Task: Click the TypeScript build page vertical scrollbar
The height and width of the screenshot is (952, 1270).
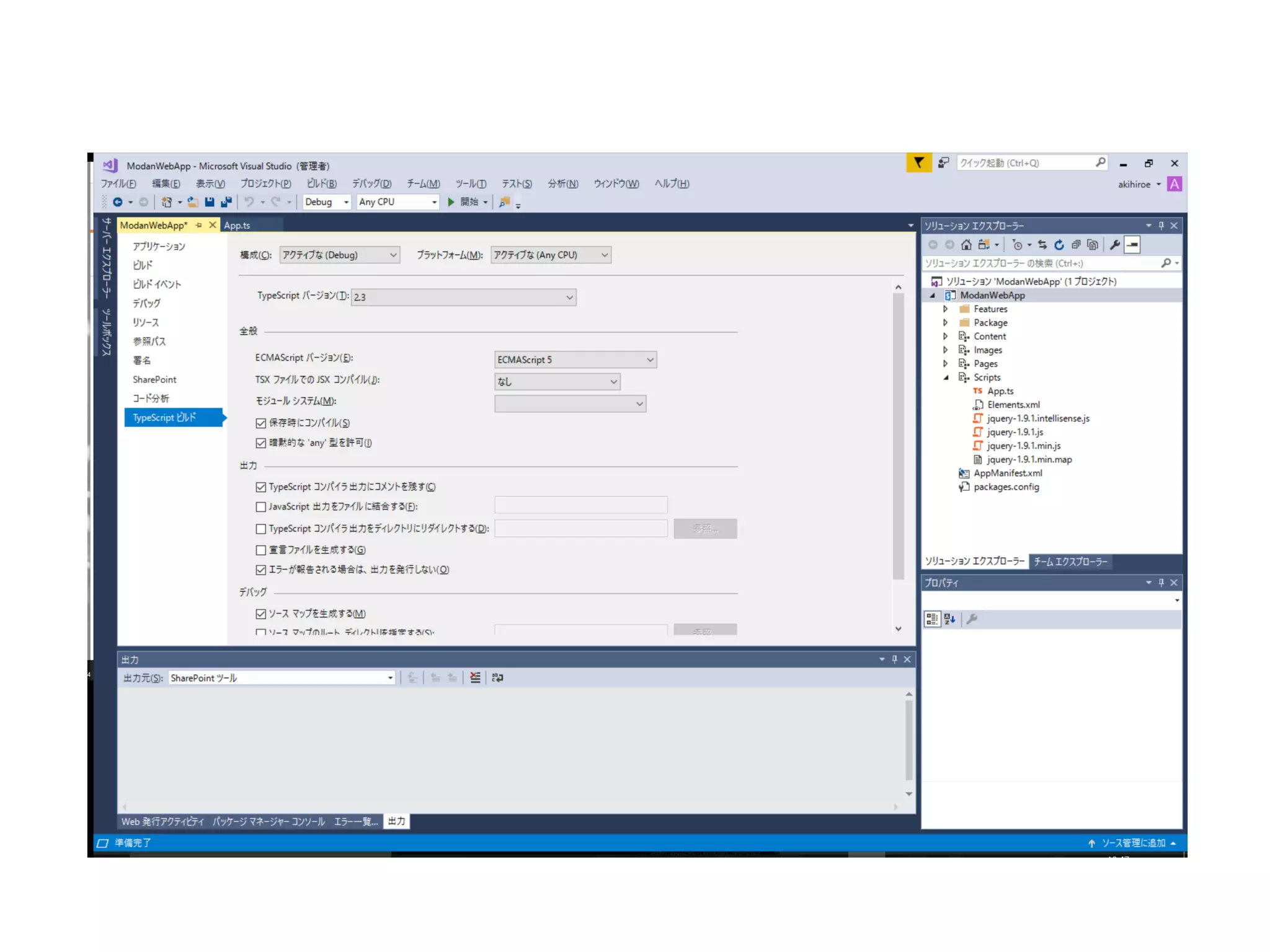Action: pos(898,434)
